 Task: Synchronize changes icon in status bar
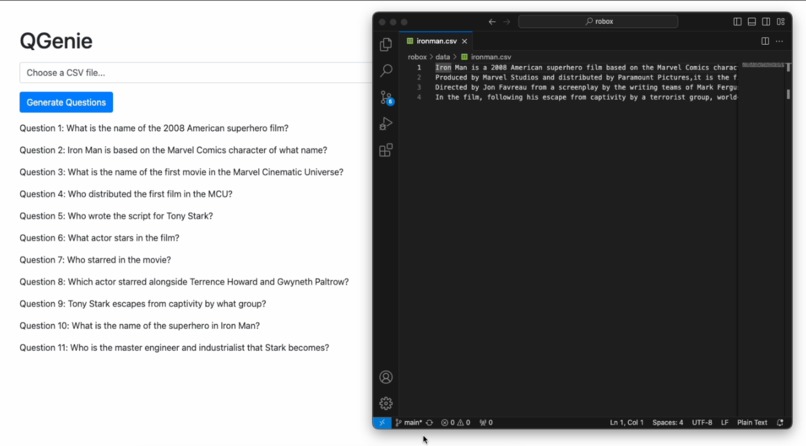tap(429, 422)
